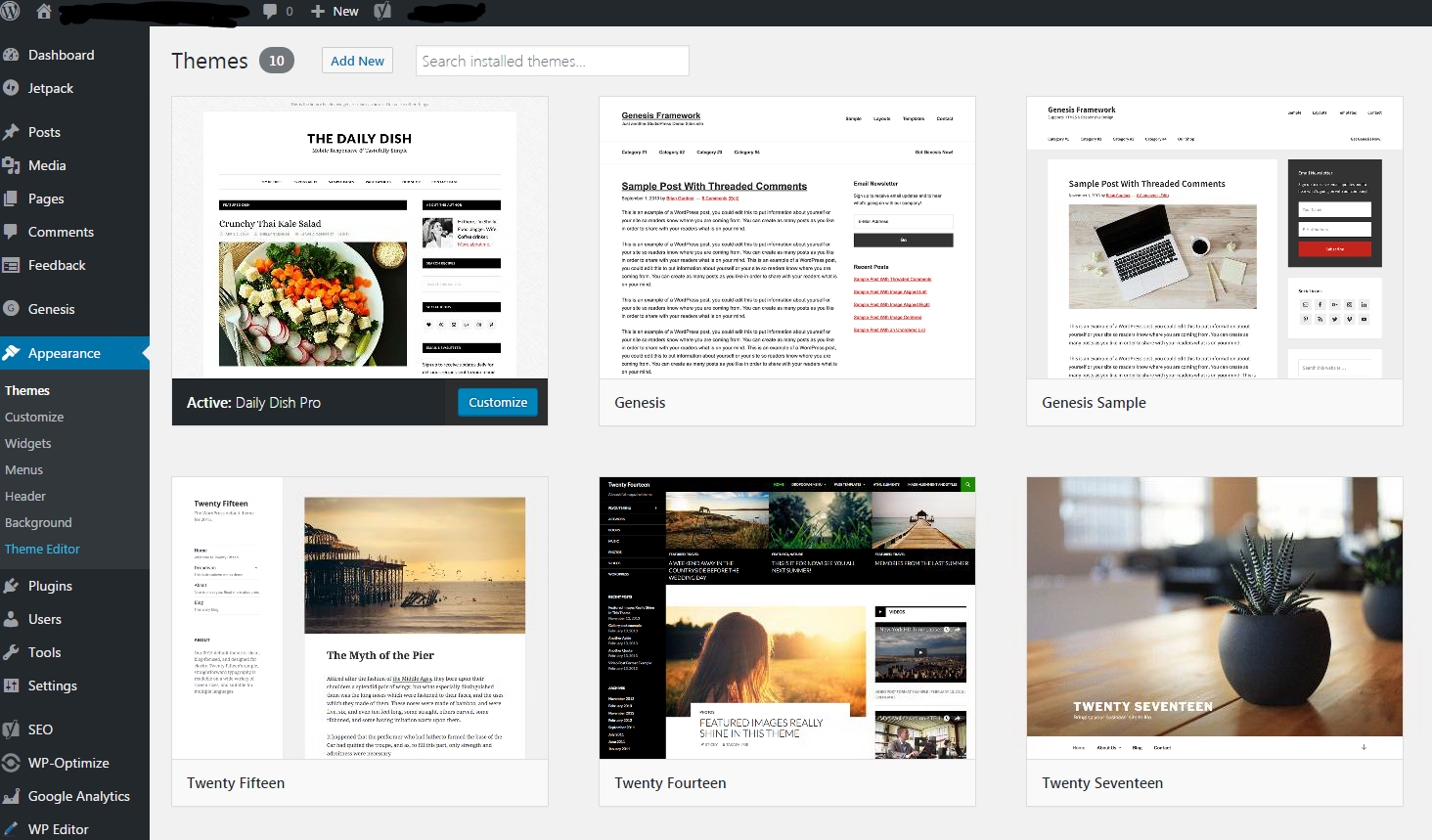Image resolution: width=1432 pixels, height=840 pixels.
Task: Click the Genesis sidebar icon
Action: click(x=11, y=308)
